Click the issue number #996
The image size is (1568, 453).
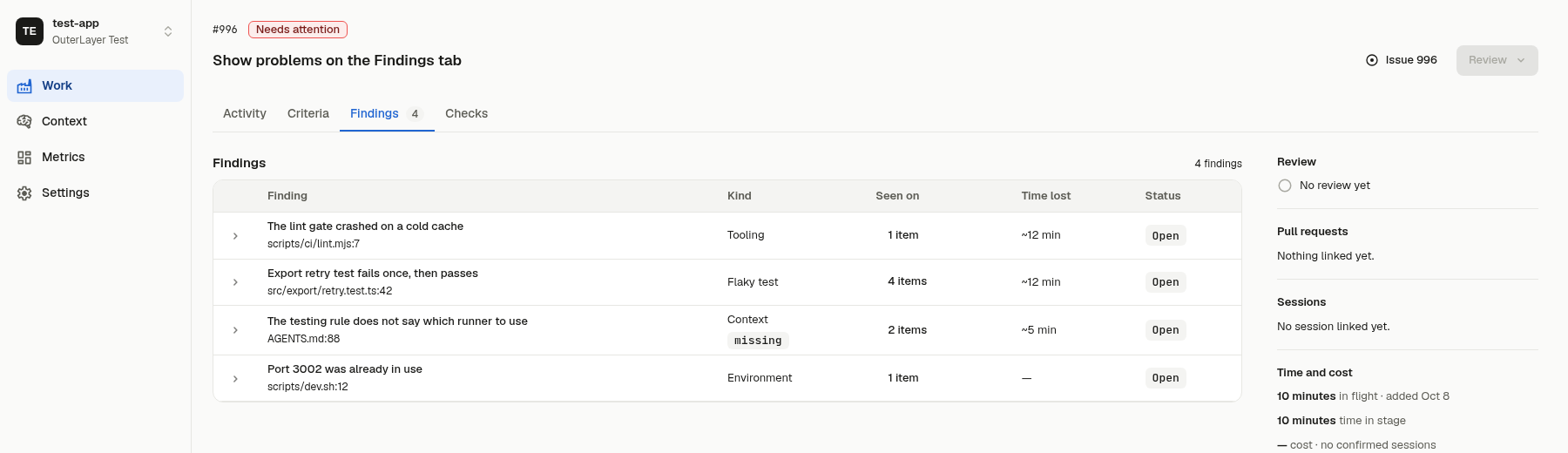225,30
